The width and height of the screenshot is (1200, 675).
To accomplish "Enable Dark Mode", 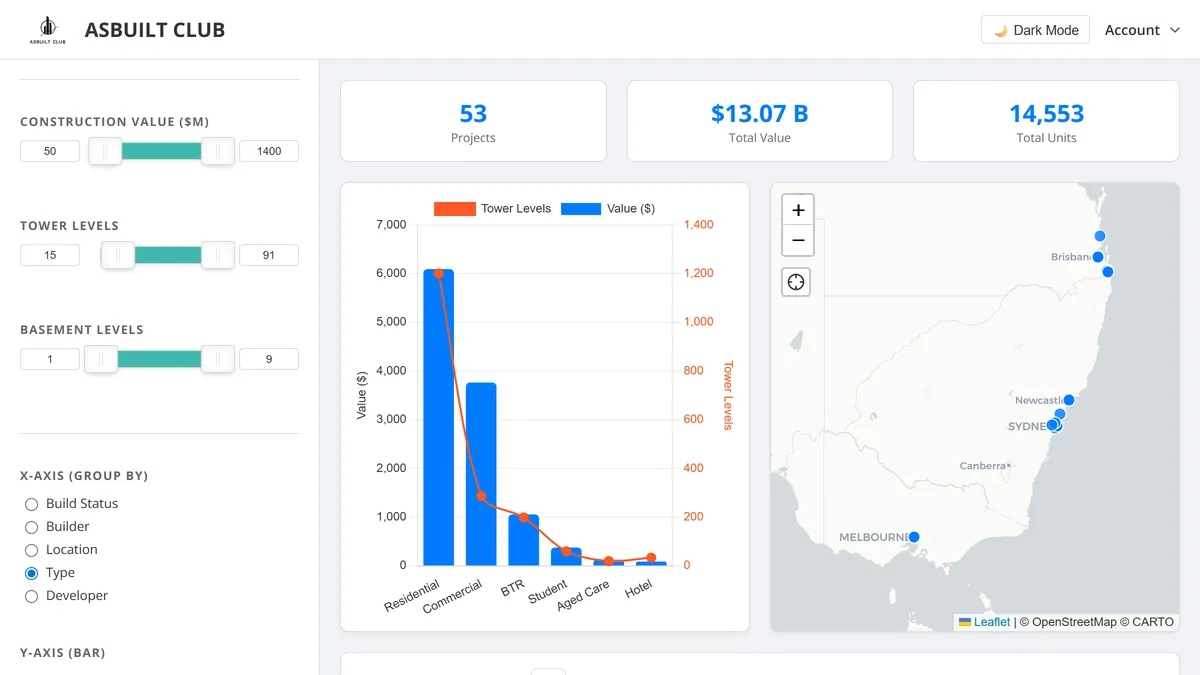I will tap(1035, 30).
